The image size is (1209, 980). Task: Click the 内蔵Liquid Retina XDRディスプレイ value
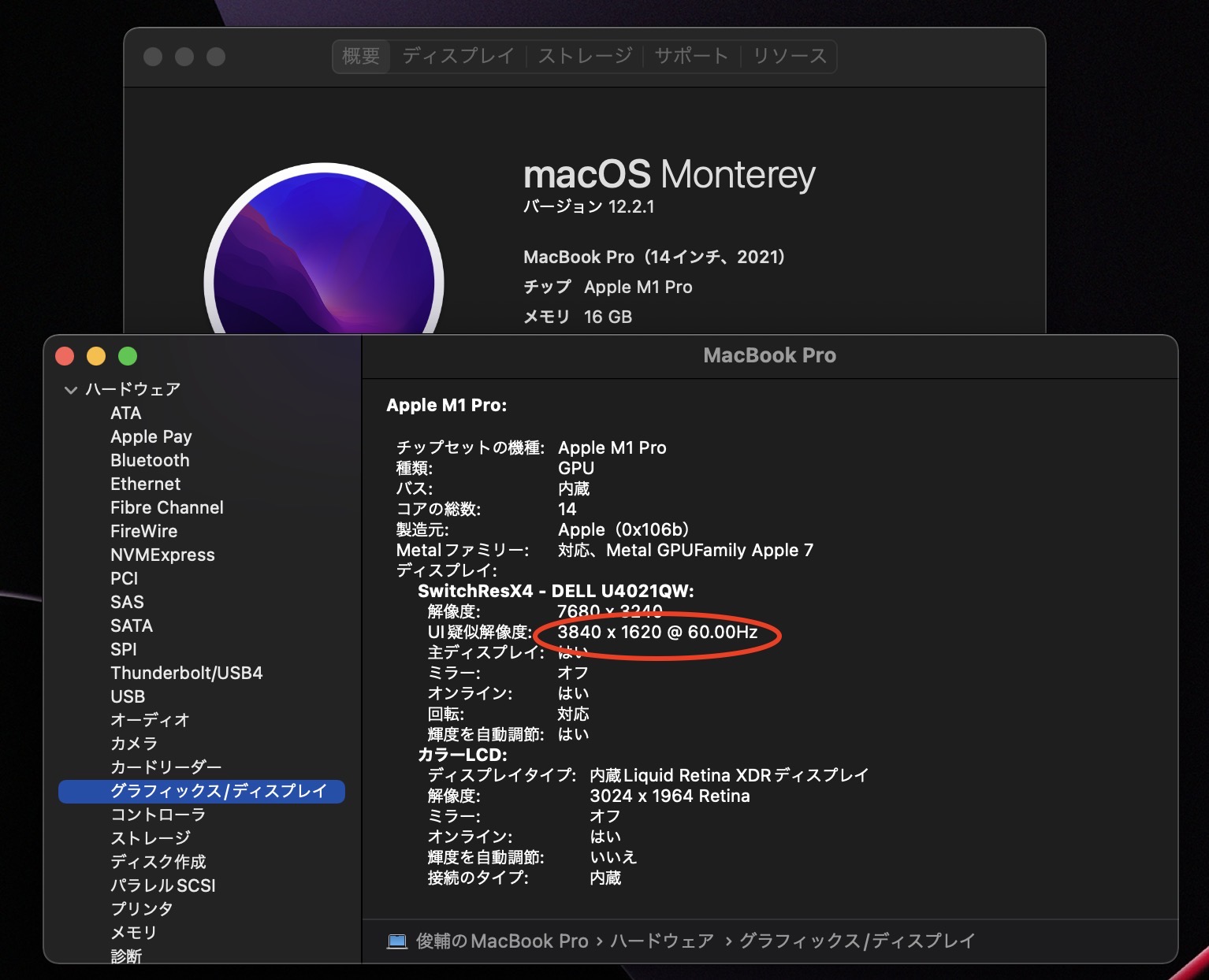(729, 775)
